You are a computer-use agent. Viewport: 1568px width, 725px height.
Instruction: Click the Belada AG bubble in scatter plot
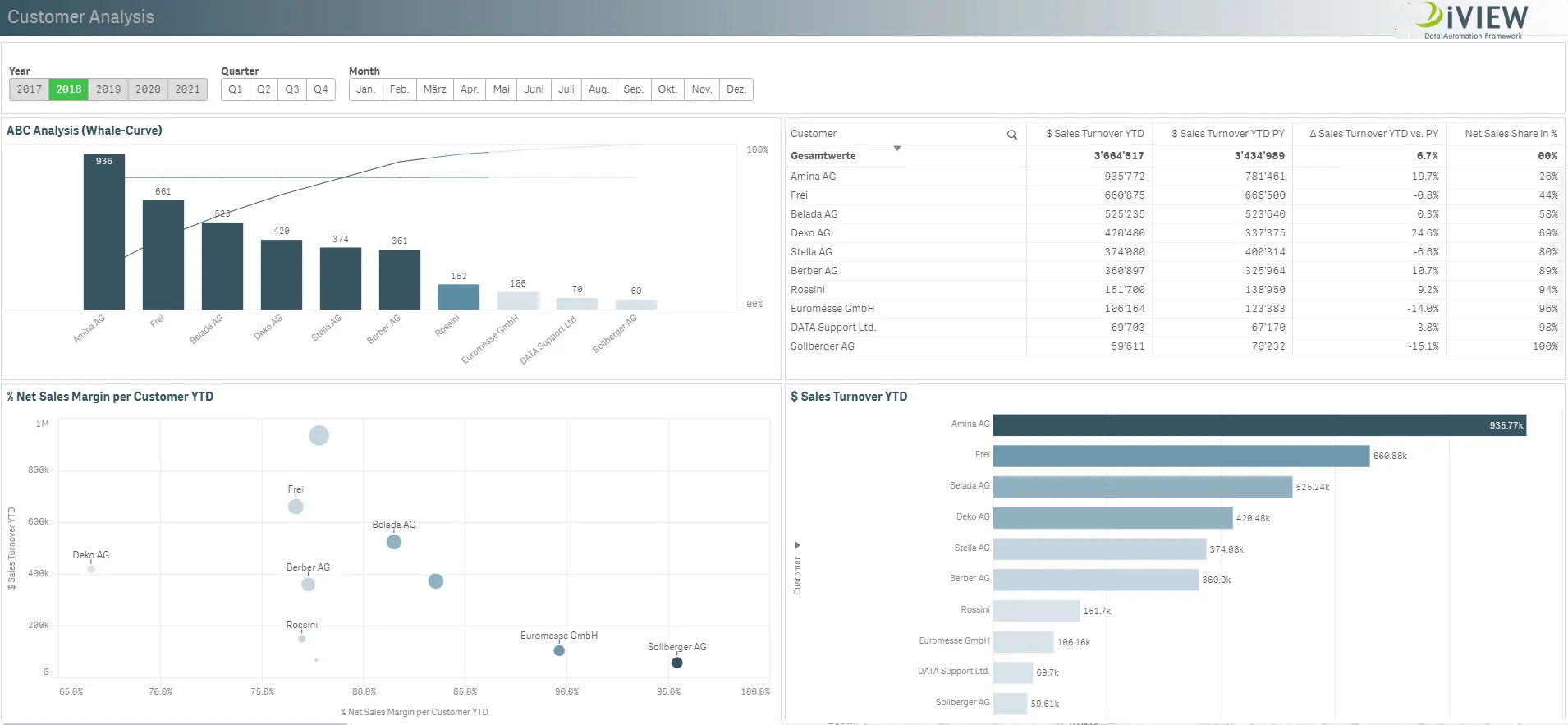click(394, 542)
